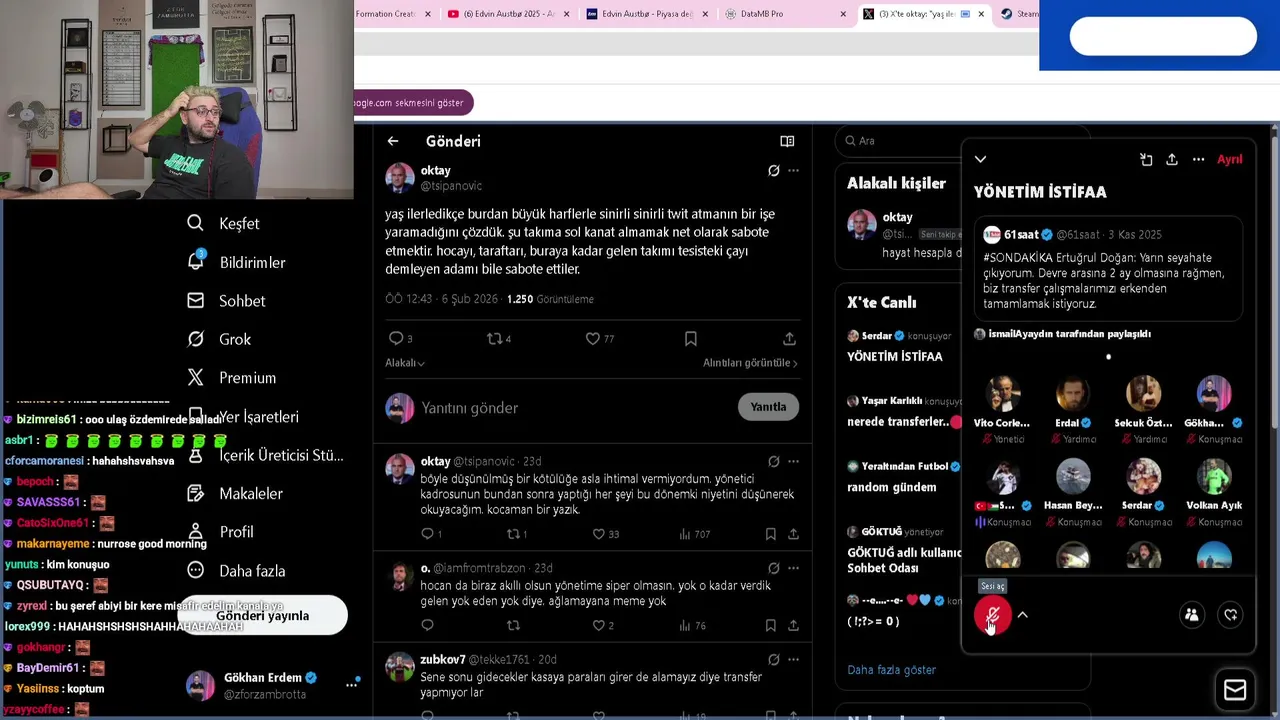
Task: Open İçerik Üreticisi Stüdyosu item
Action: pos(266,455)
